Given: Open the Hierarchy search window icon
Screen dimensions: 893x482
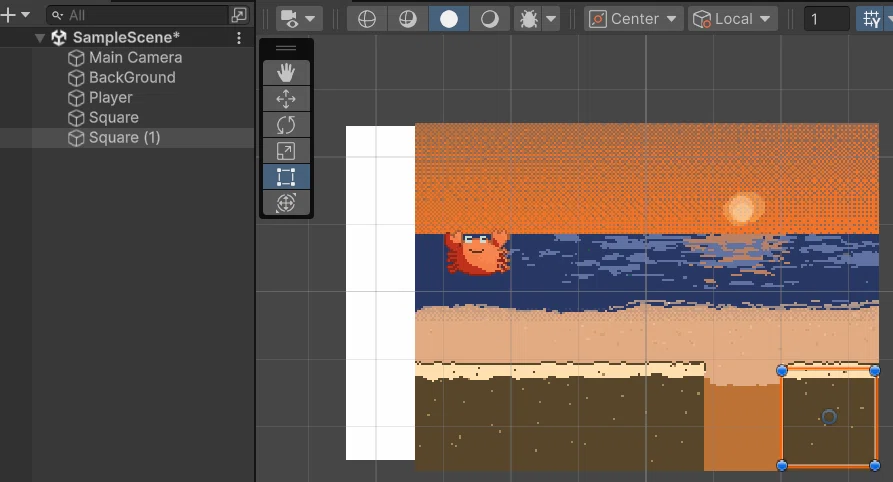Looking at the screenshot, I should (x=239, y=15).
